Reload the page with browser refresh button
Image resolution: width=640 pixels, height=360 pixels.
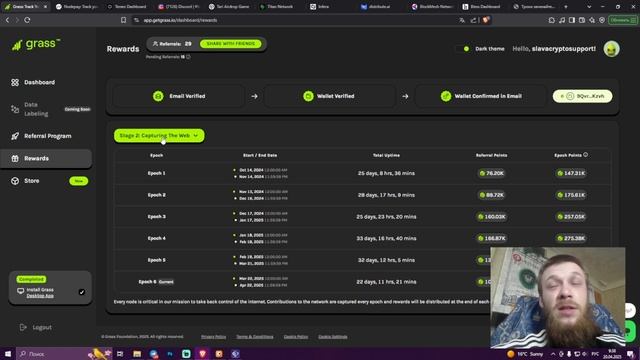tap(27, 20)
